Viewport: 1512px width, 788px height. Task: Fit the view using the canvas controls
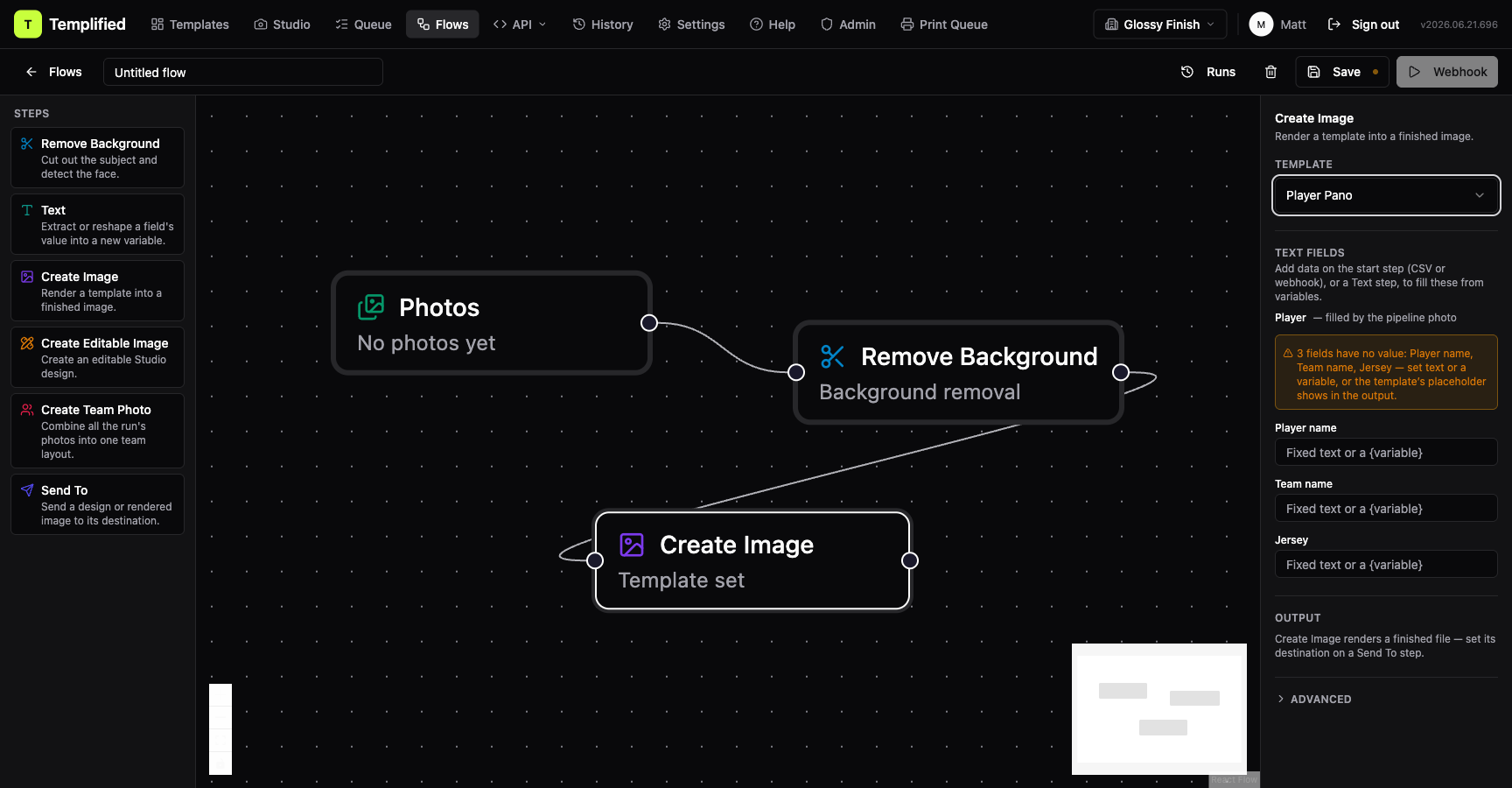click(220, 741)
